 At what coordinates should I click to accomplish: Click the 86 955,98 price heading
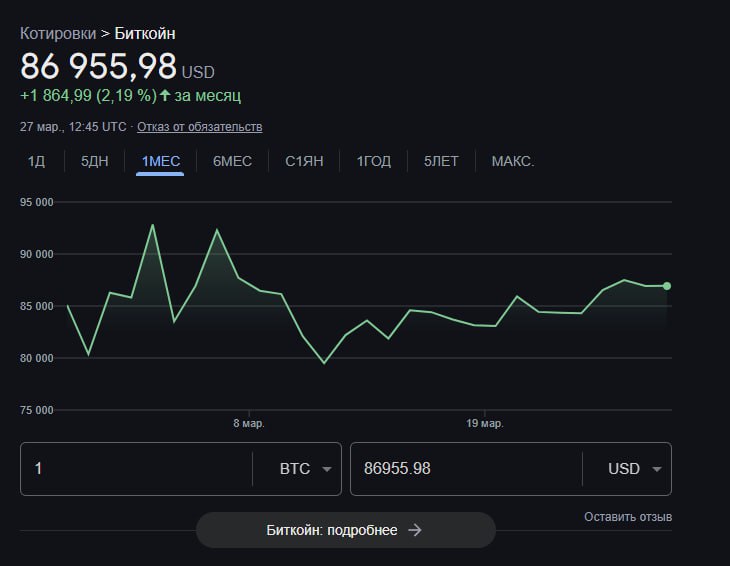click(x=98, y=66)
